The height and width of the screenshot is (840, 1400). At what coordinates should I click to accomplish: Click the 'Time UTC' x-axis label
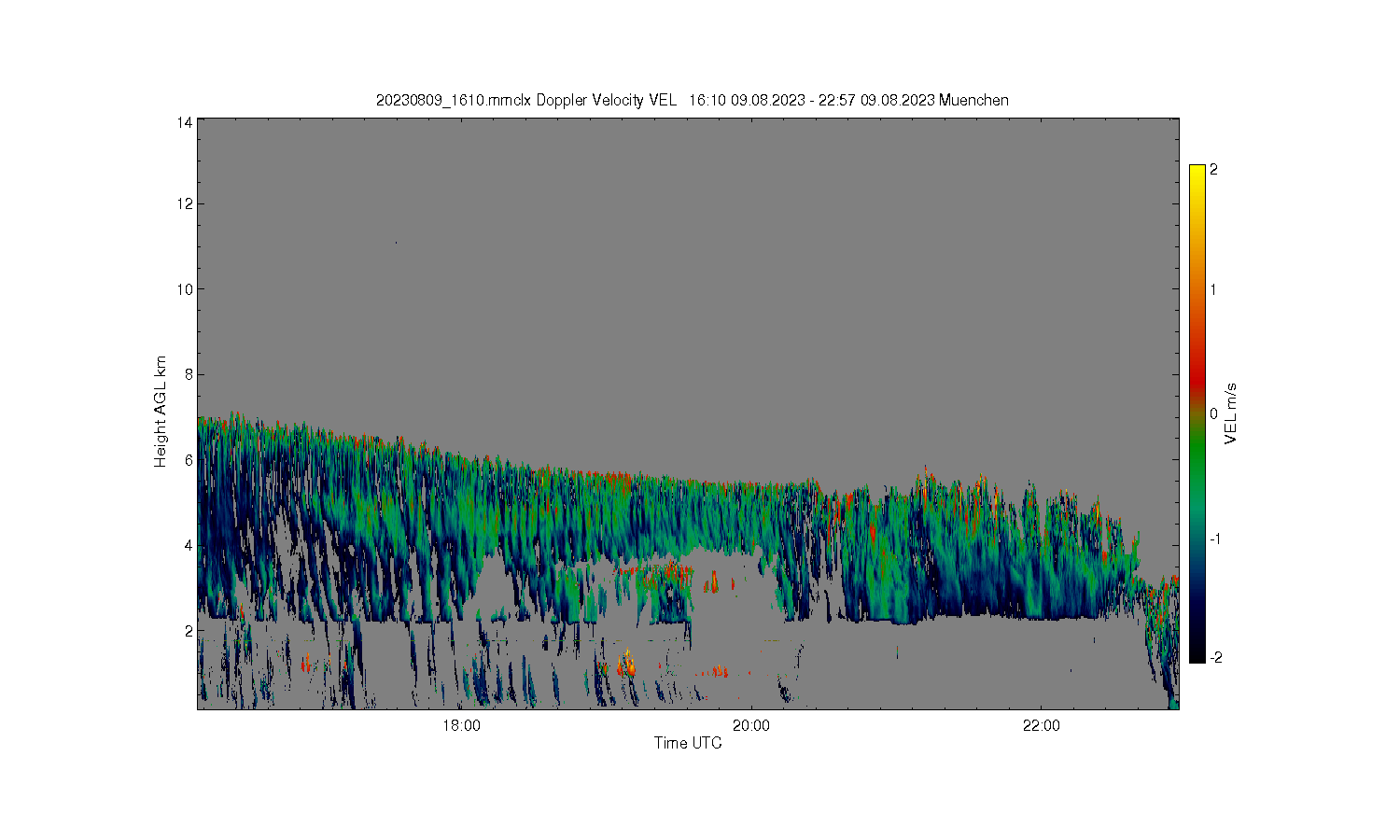click(688, 744)
